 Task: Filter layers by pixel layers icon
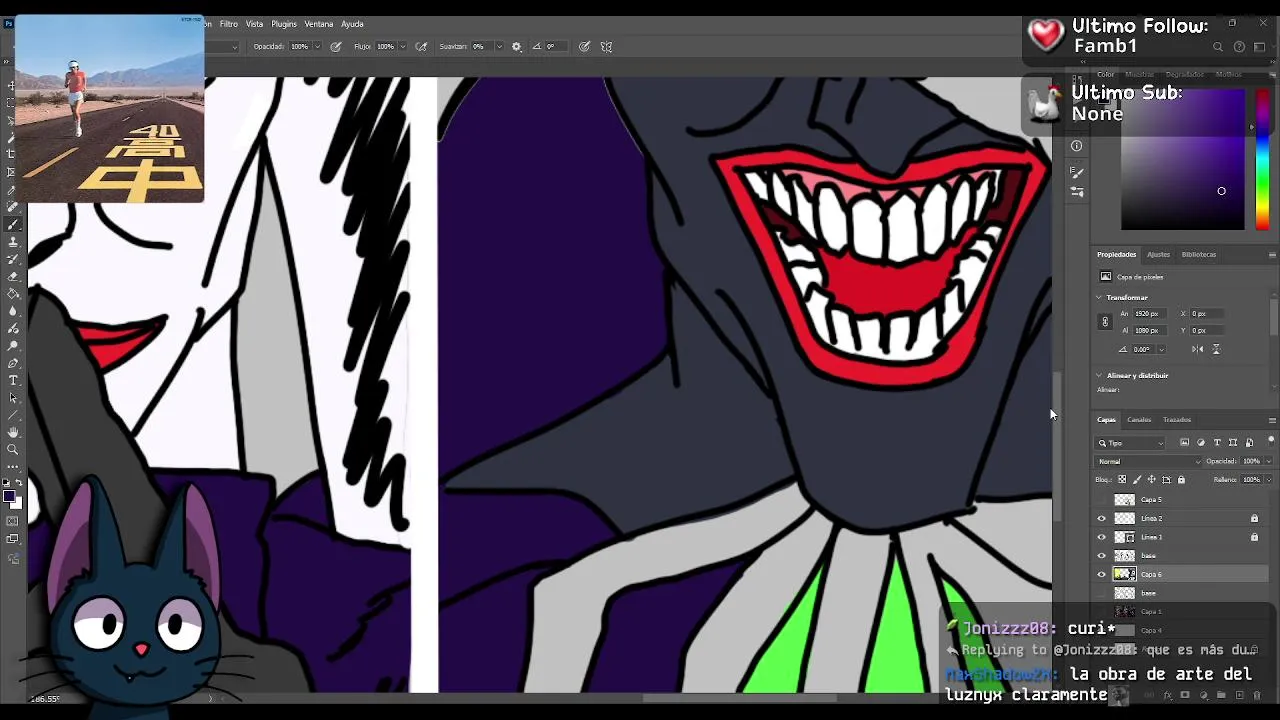[1185, 443]
